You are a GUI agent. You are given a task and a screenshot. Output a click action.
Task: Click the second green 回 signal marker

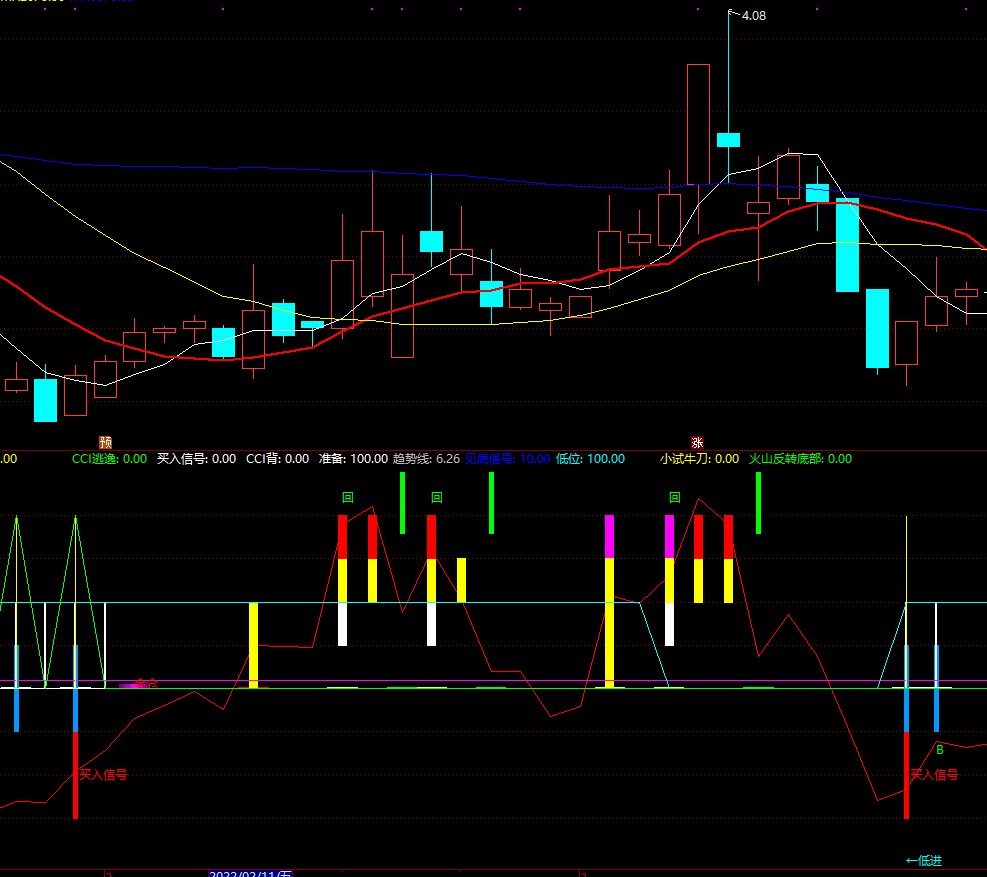(437, 497)
